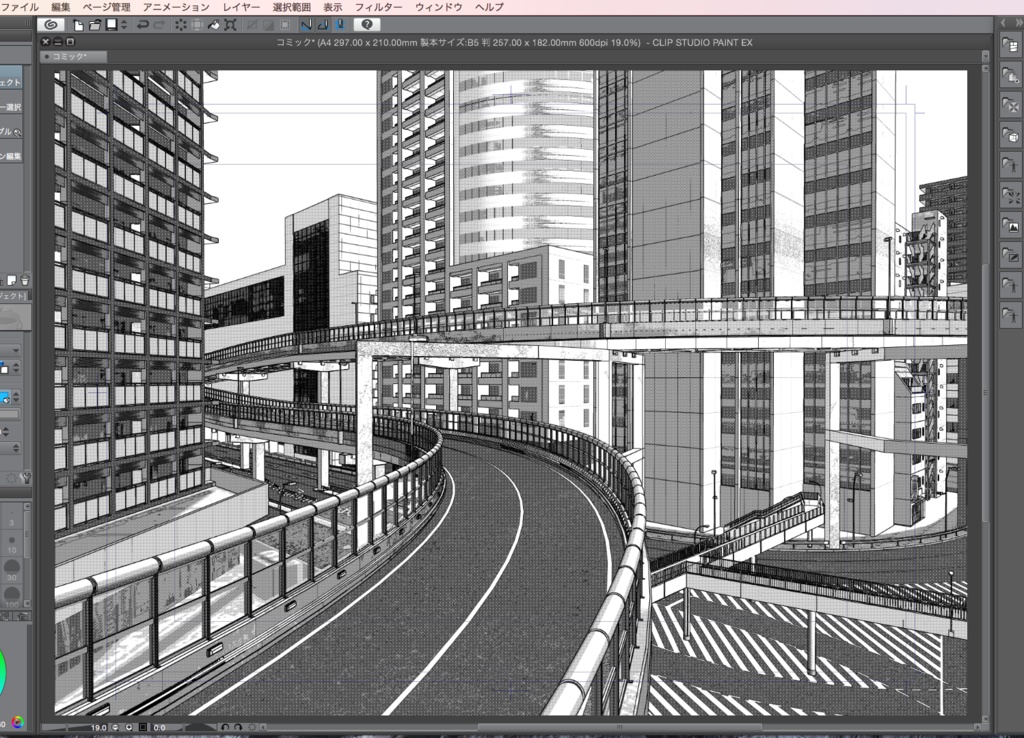Redo using the redo arrow icon
This screenshot has width=1024, height=738.
coord(159,23)
